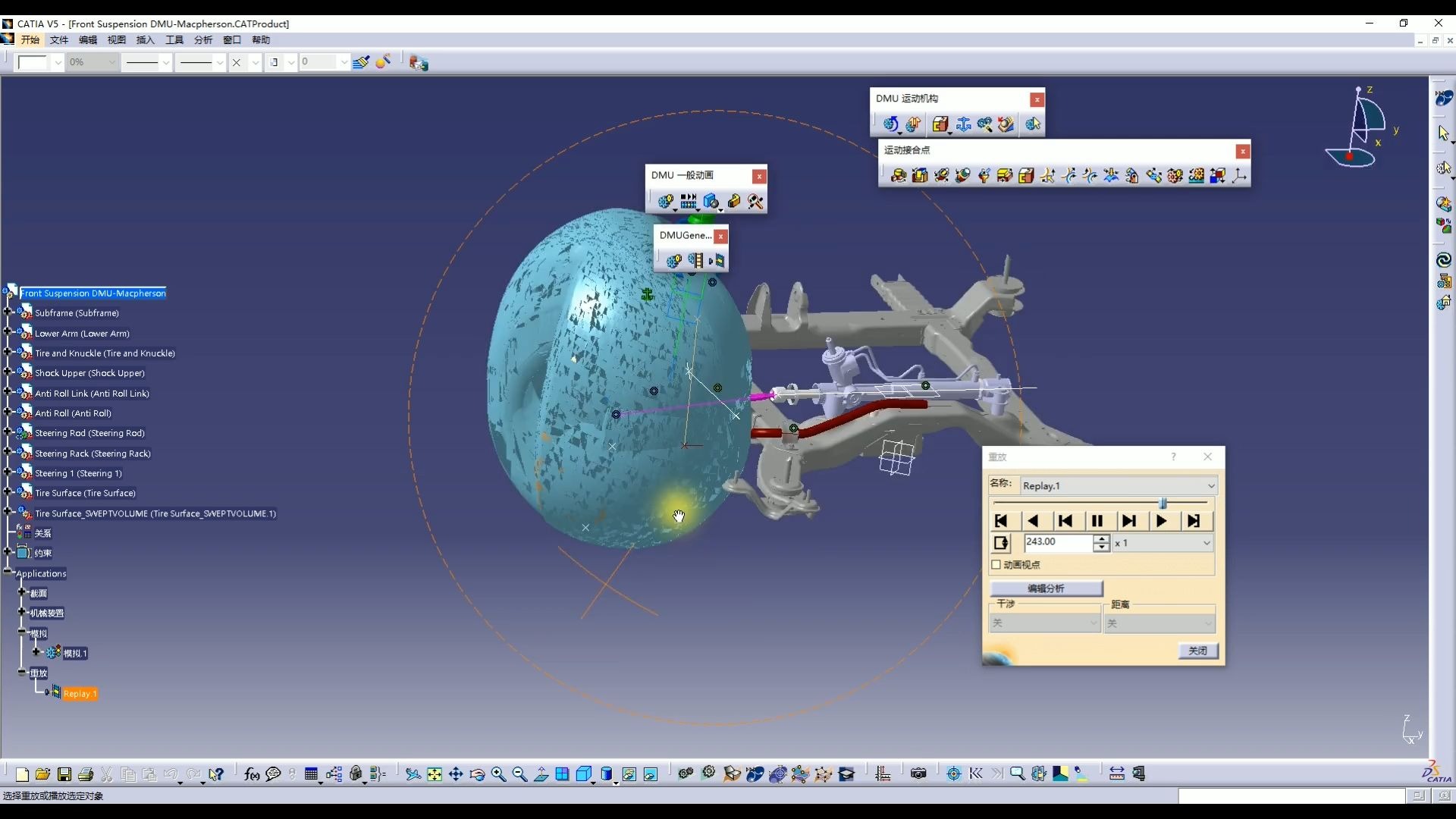Image resolution: width=1456 pixels, height=819 pixels.
Task: Open the Formula f(x) tool
Action: pos(252,774)
